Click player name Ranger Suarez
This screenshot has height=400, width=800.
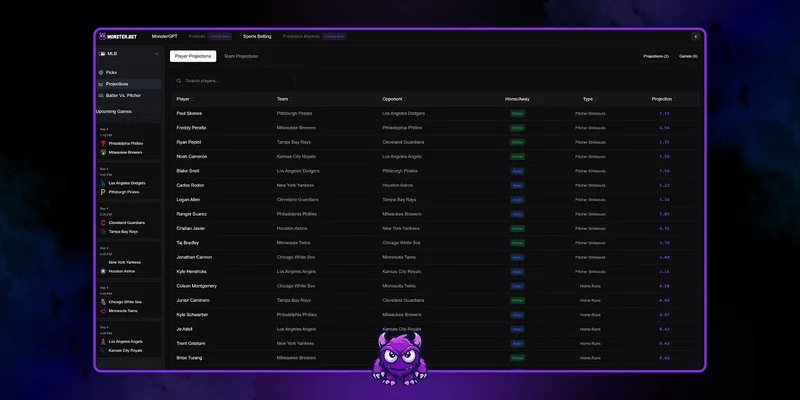point(192,214)
